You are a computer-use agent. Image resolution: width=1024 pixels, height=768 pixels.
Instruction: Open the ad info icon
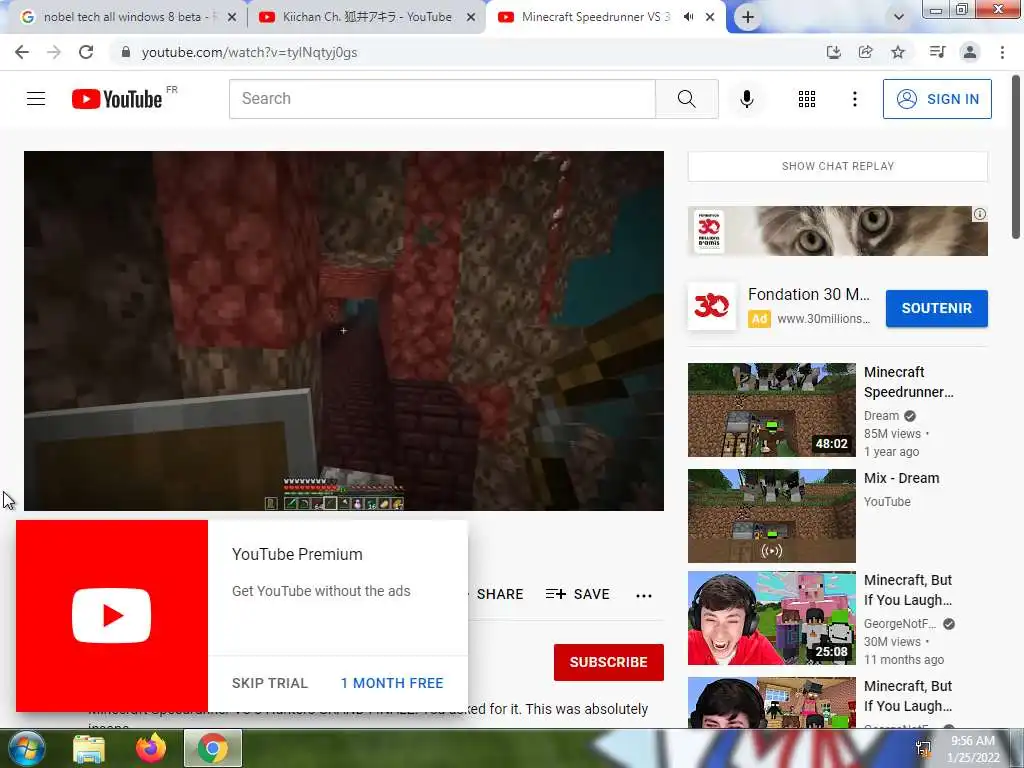click(x=980, y=214)
